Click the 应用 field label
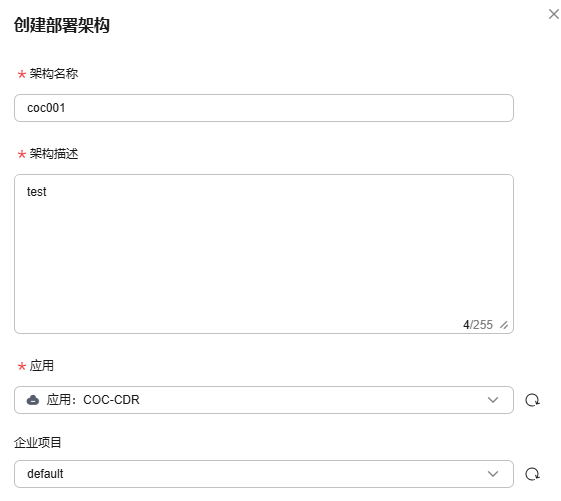Viewport: 561px width, 501px height. coord(42,366)
